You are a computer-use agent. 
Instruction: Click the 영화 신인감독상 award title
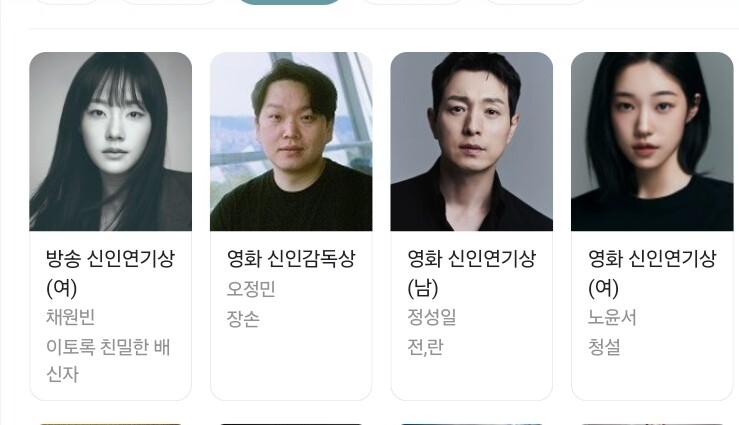(291, 259)
